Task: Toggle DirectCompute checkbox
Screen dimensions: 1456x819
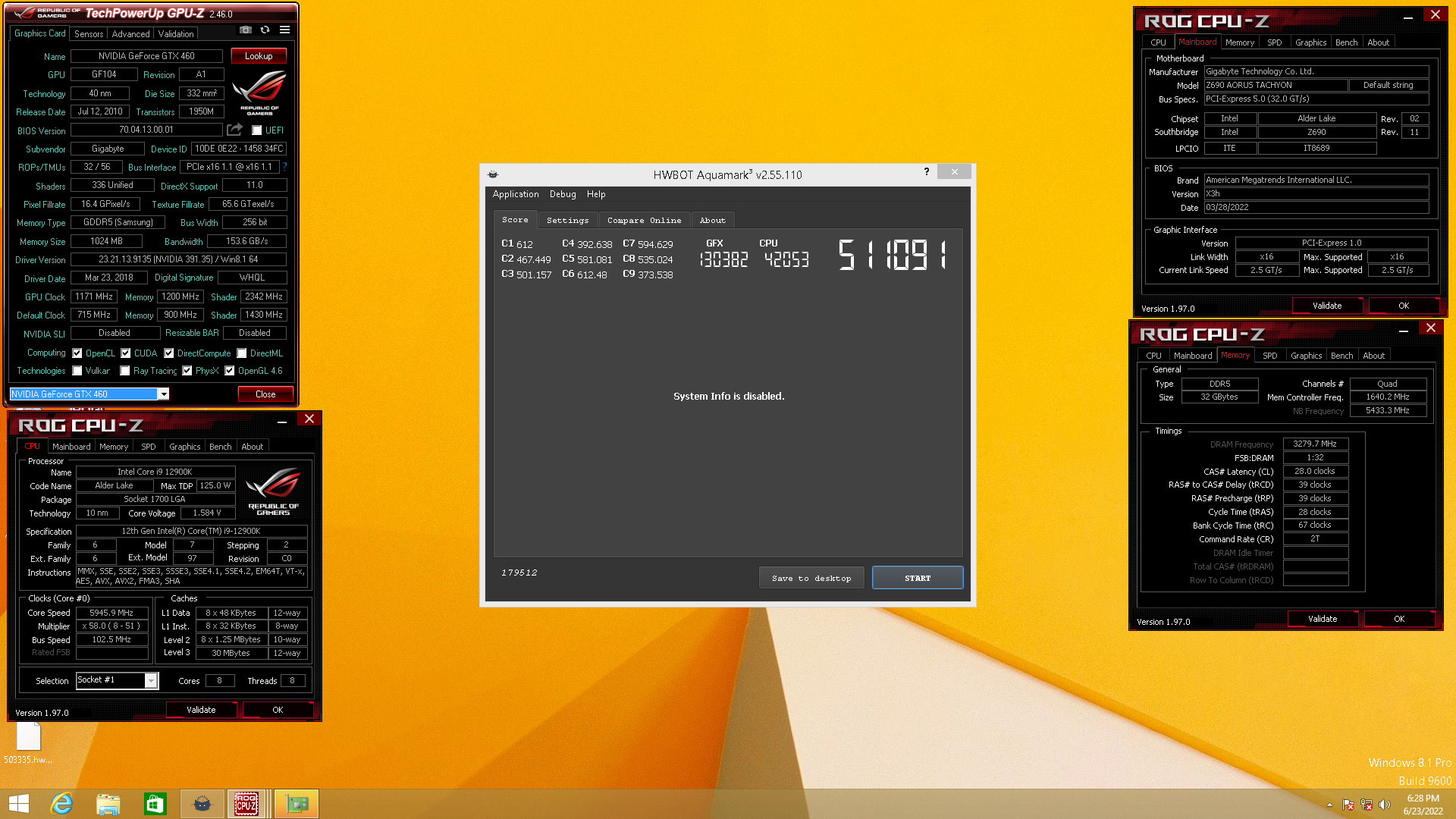Action: (169, 353)
